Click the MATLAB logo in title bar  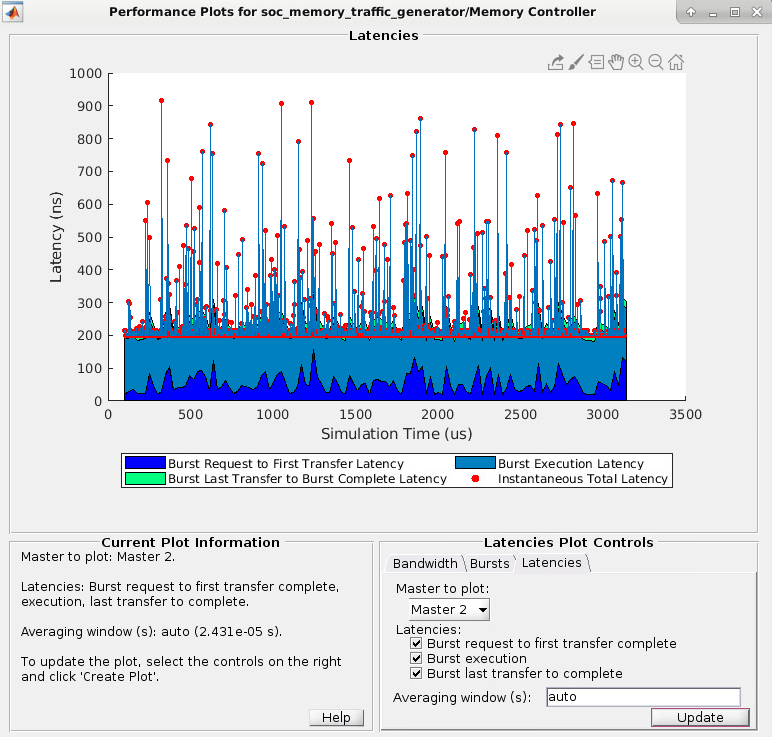[x=12, y=12]
